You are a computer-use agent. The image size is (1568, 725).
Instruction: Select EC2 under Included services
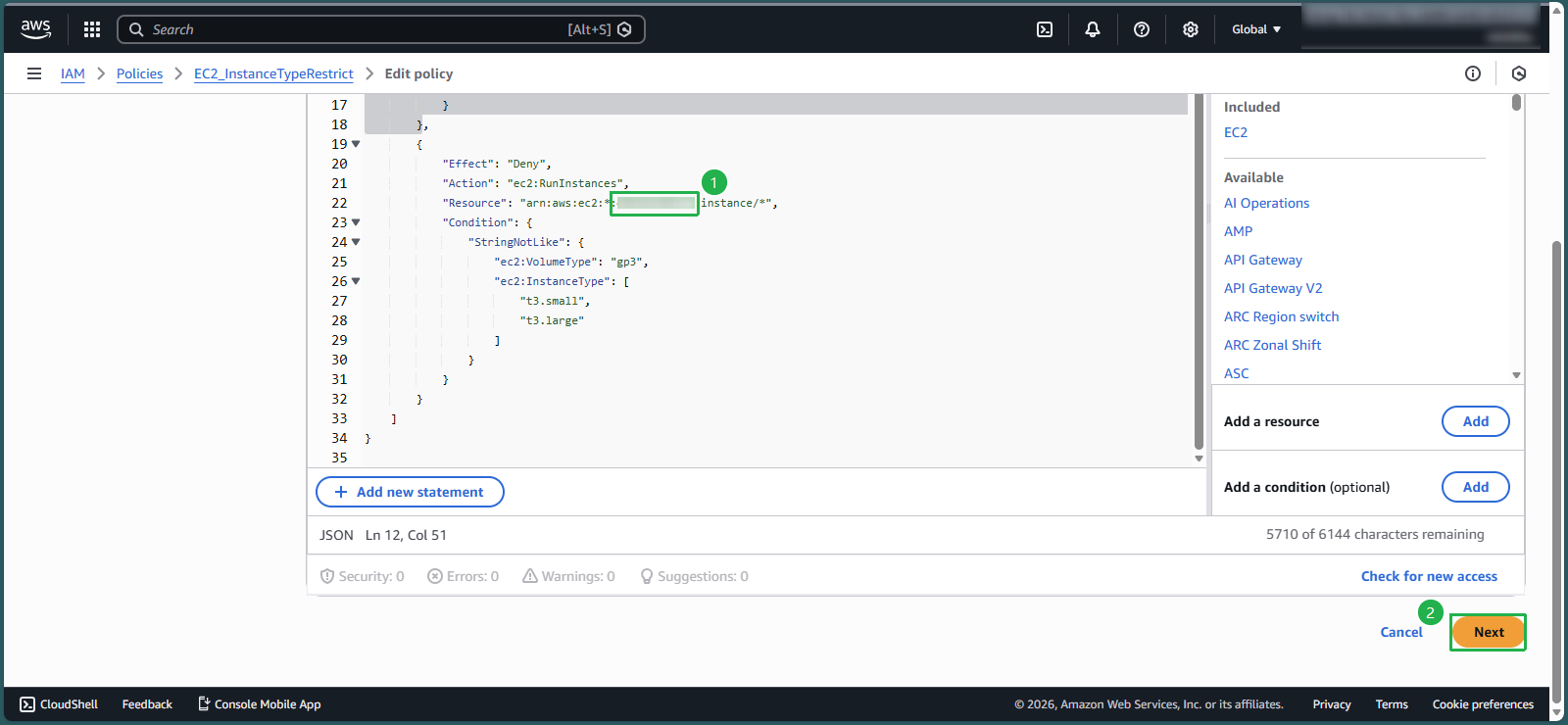pyautogui.click(x=1236, y=132)
